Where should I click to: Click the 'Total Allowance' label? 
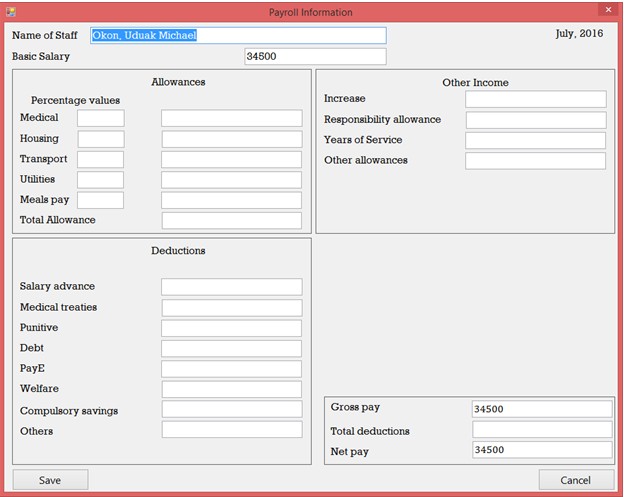58,220
